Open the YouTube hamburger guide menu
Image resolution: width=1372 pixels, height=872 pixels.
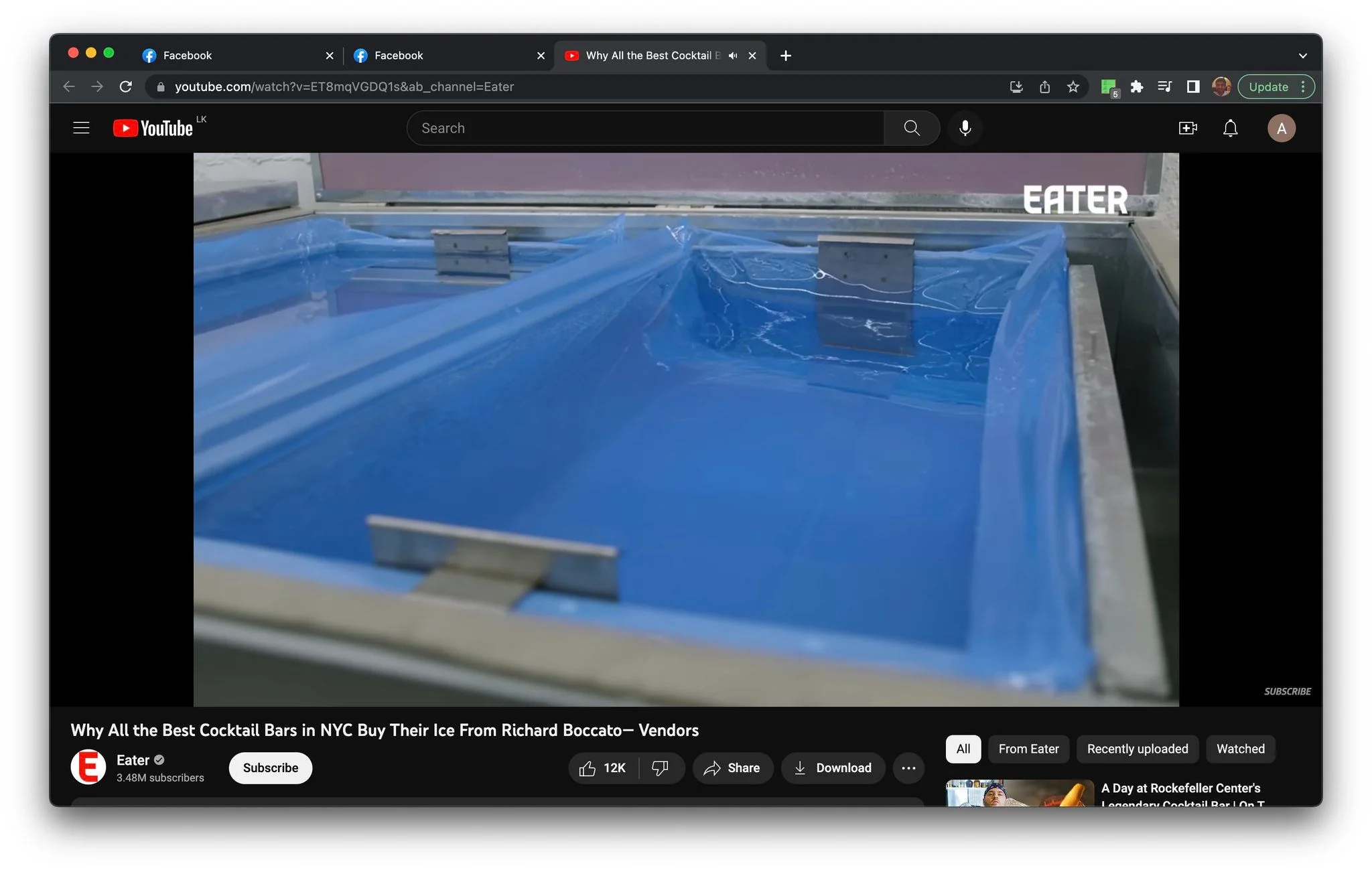[x=81, y=128]
